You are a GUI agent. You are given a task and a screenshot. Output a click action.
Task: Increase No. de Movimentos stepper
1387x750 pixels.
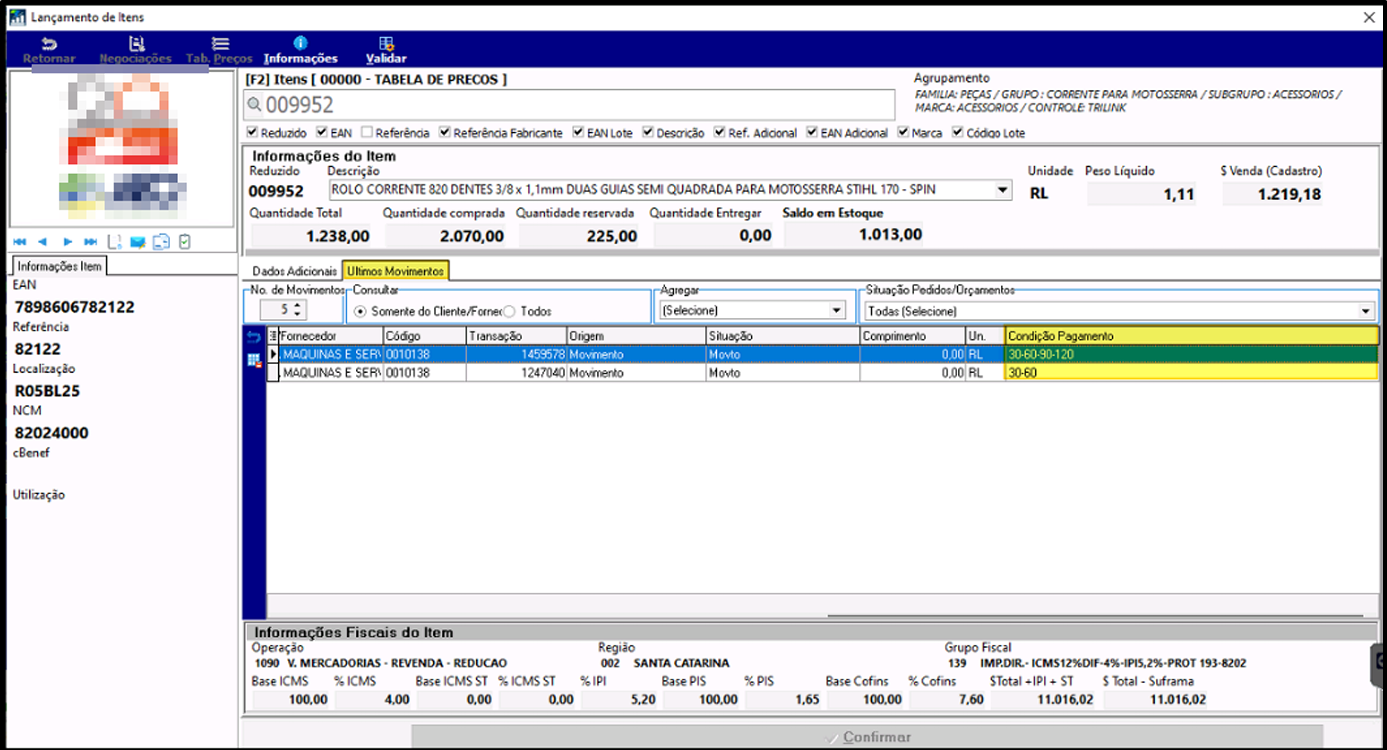pos(298,306)
